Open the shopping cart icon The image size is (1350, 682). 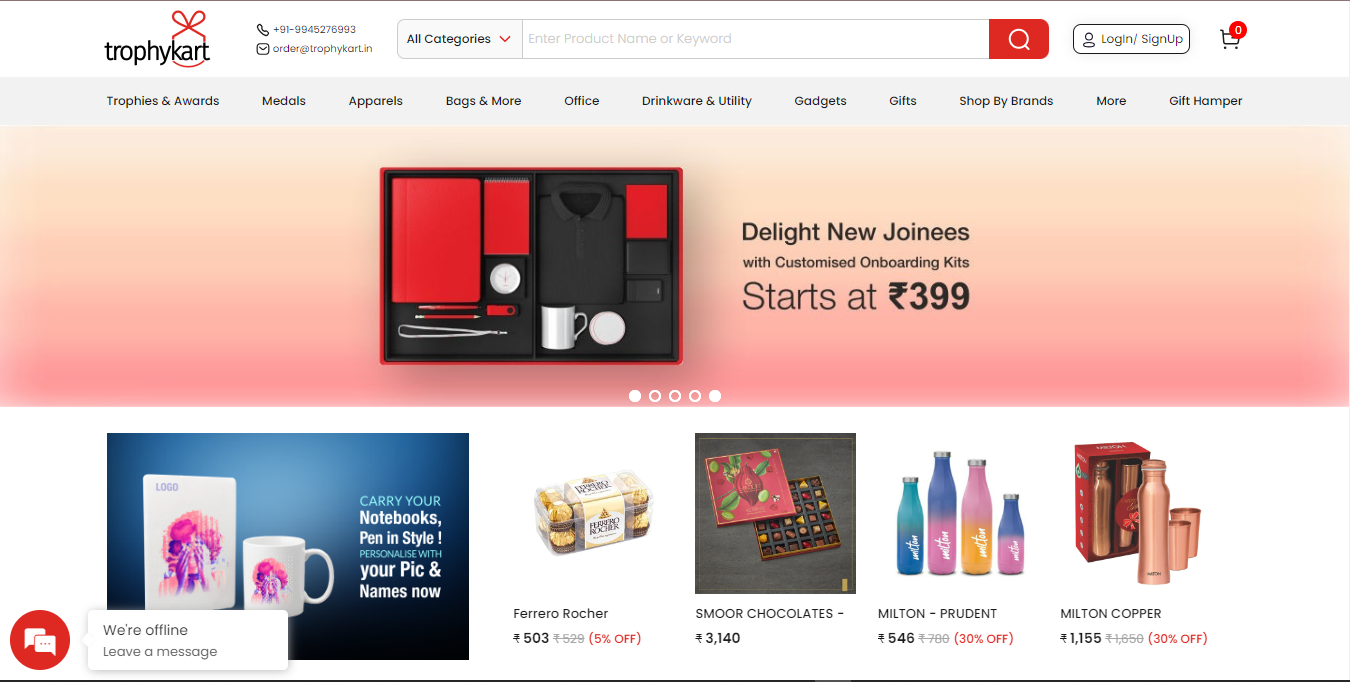(x=1230, y=39)
